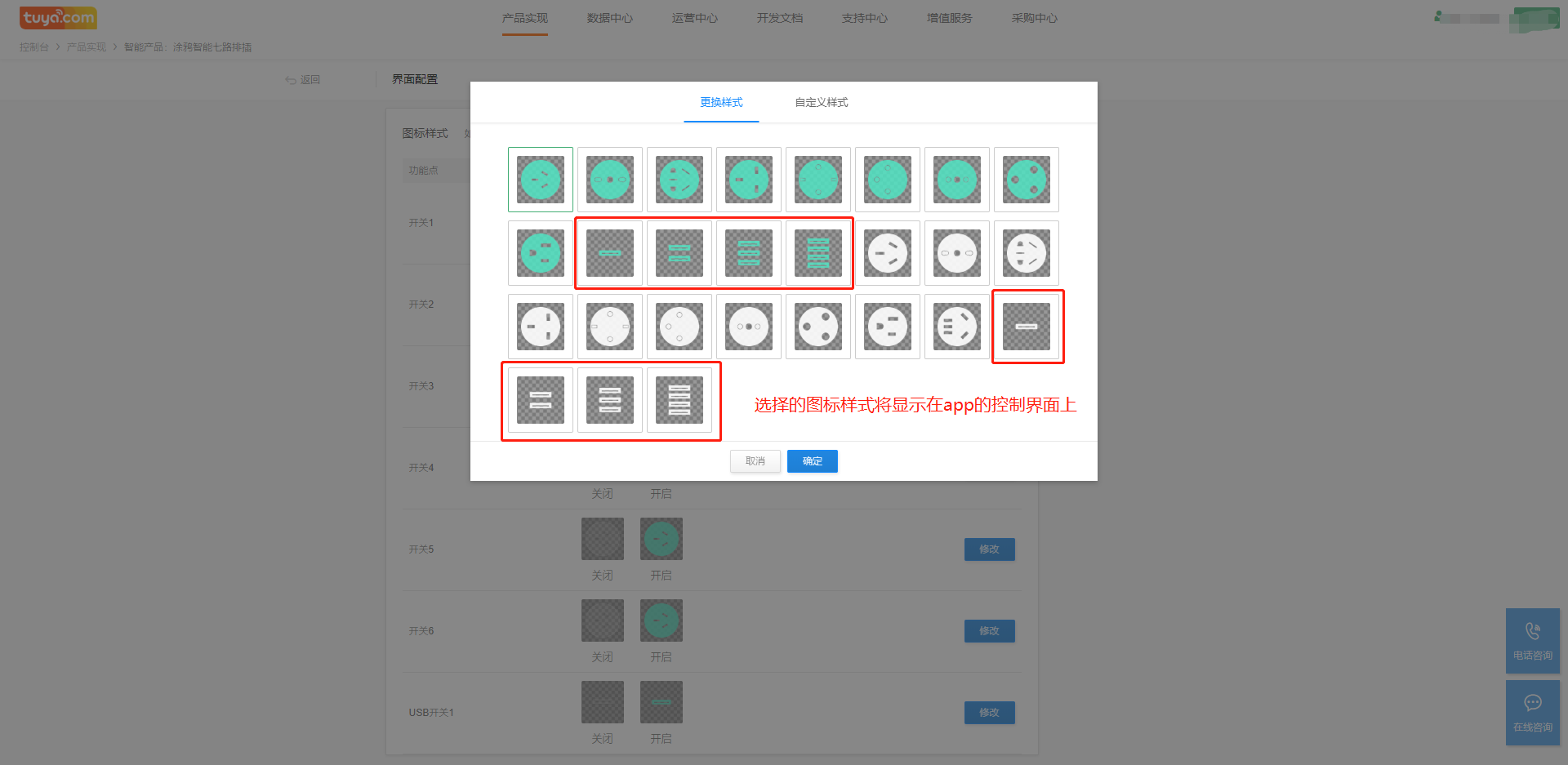Open 数据中心 in top navigation
Screen dimensions: 1568x765
(x=609, y=18)
